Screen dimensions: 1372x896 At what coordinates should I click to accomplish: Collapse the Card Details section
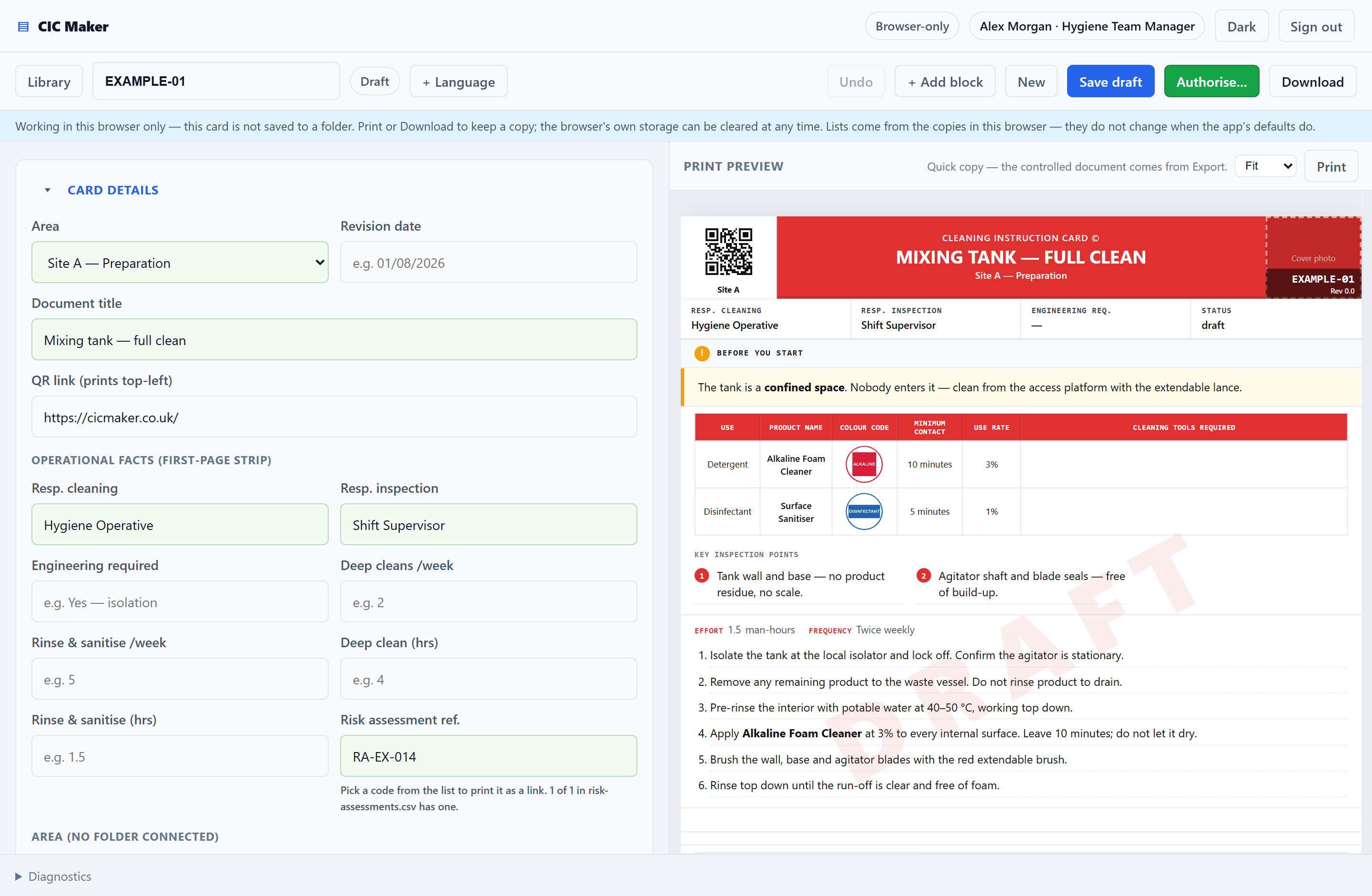[48, 190]
